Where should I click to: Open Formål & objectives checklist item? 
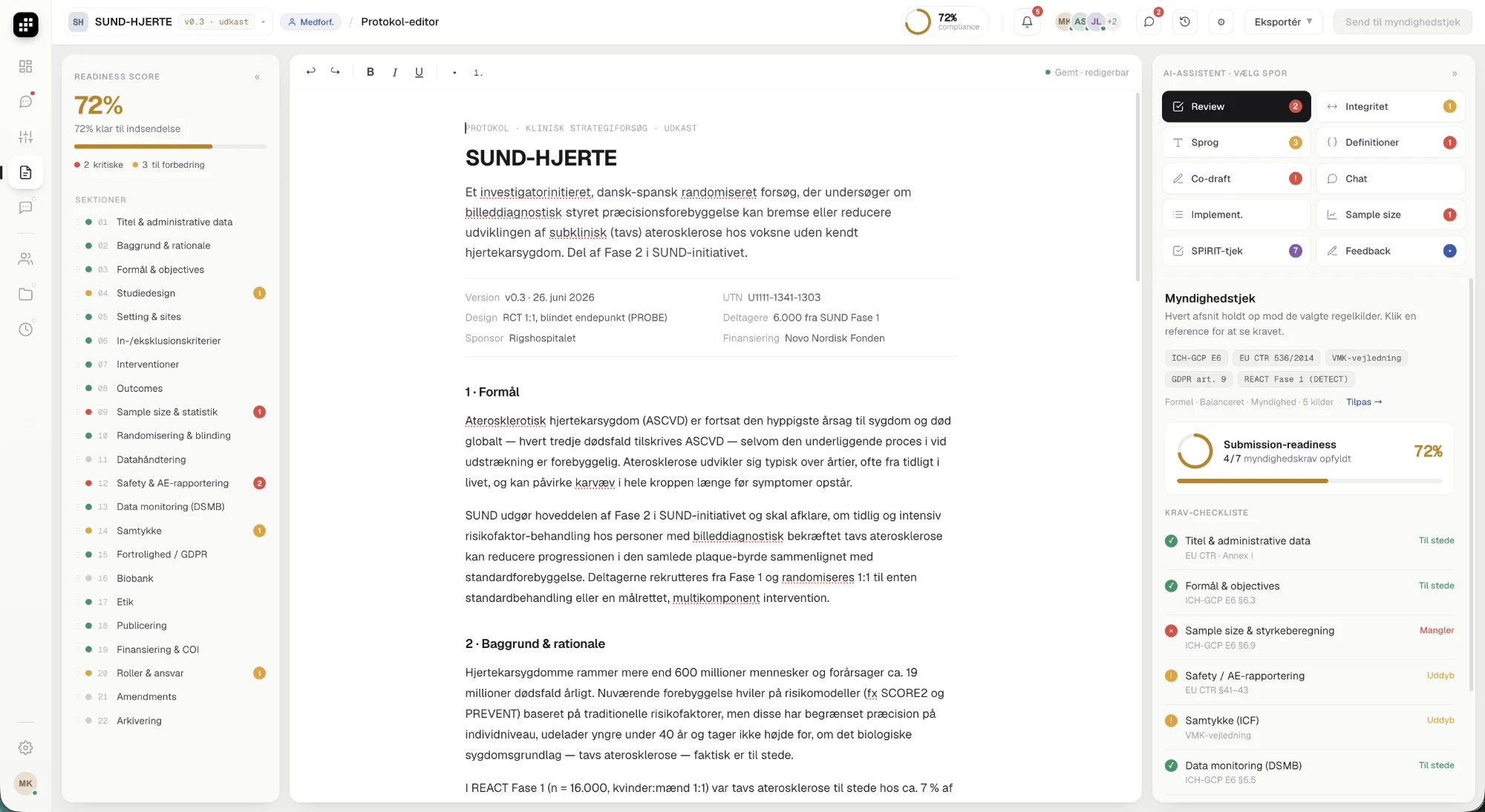point(1309,592)
